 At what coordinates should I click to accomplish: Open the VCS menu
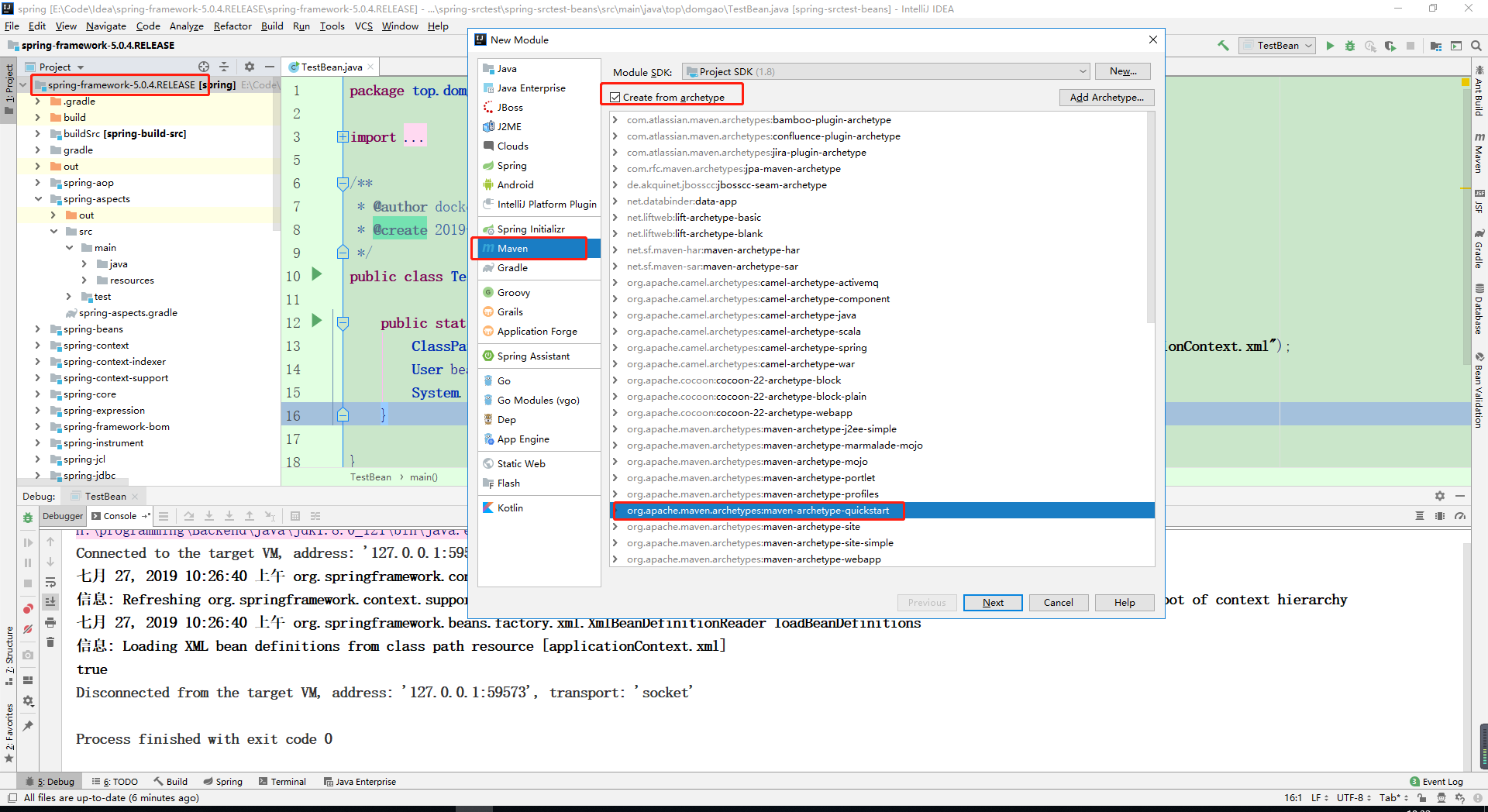(363, 26)
